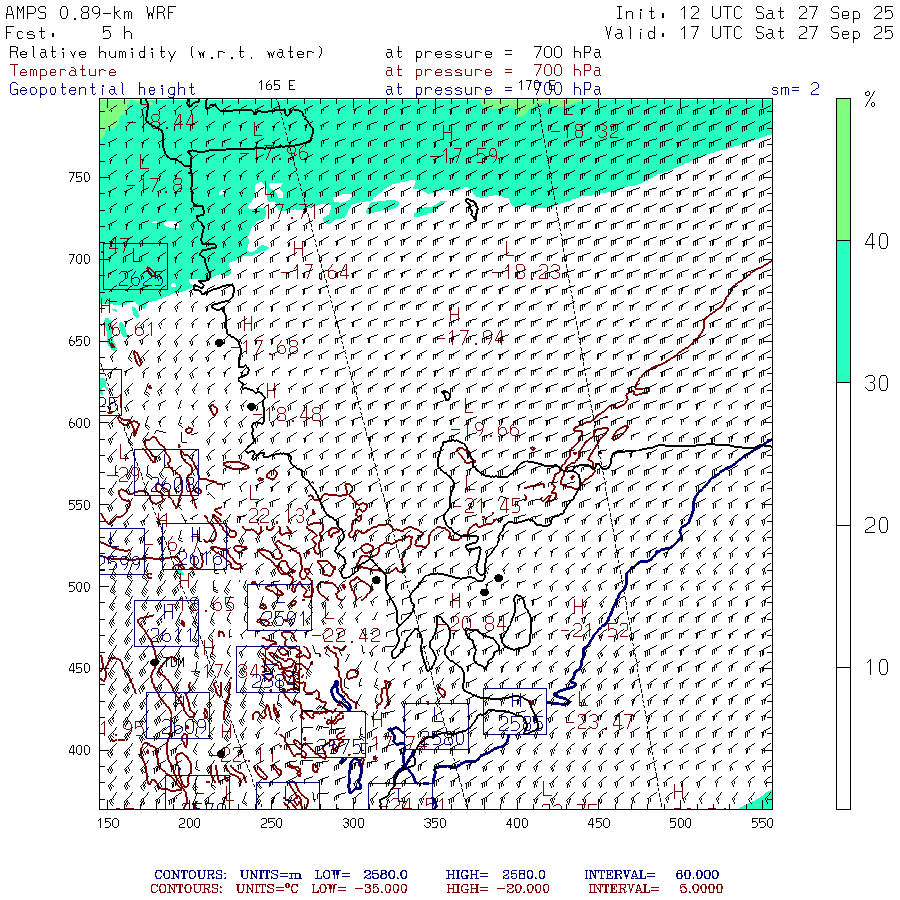900x900 pixels.
Task: Click the red Temperature legend label
Action: click(63, 71)
